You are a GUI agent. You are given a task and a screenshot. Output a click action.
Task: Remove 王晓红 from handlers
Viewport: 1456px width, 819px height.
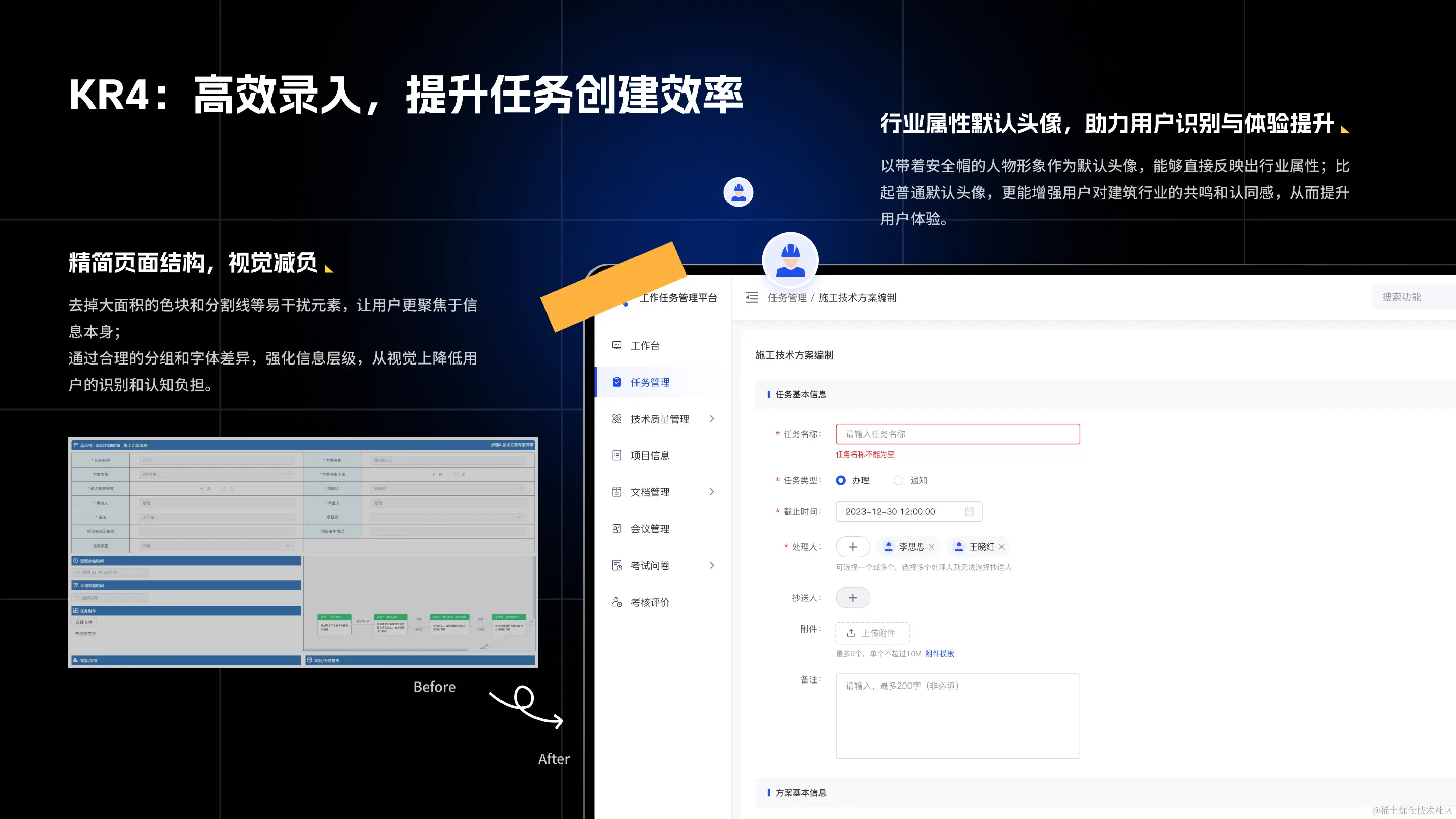[x=1002, y=547]
